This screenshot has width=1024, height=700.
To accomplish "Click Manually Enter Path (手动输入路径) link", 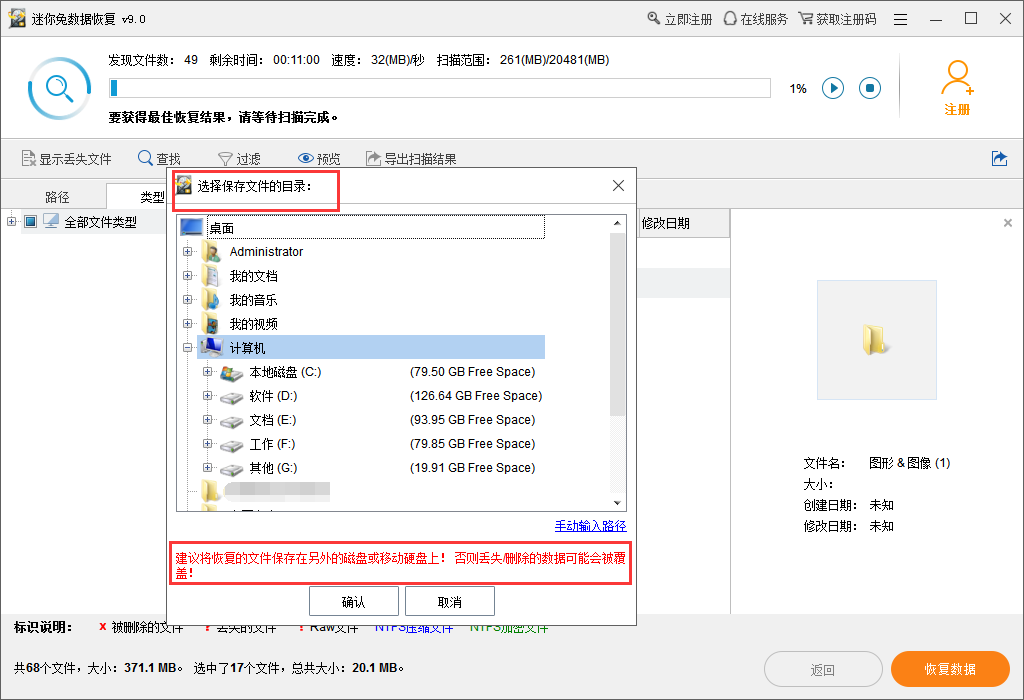I will tap(590, 526).
